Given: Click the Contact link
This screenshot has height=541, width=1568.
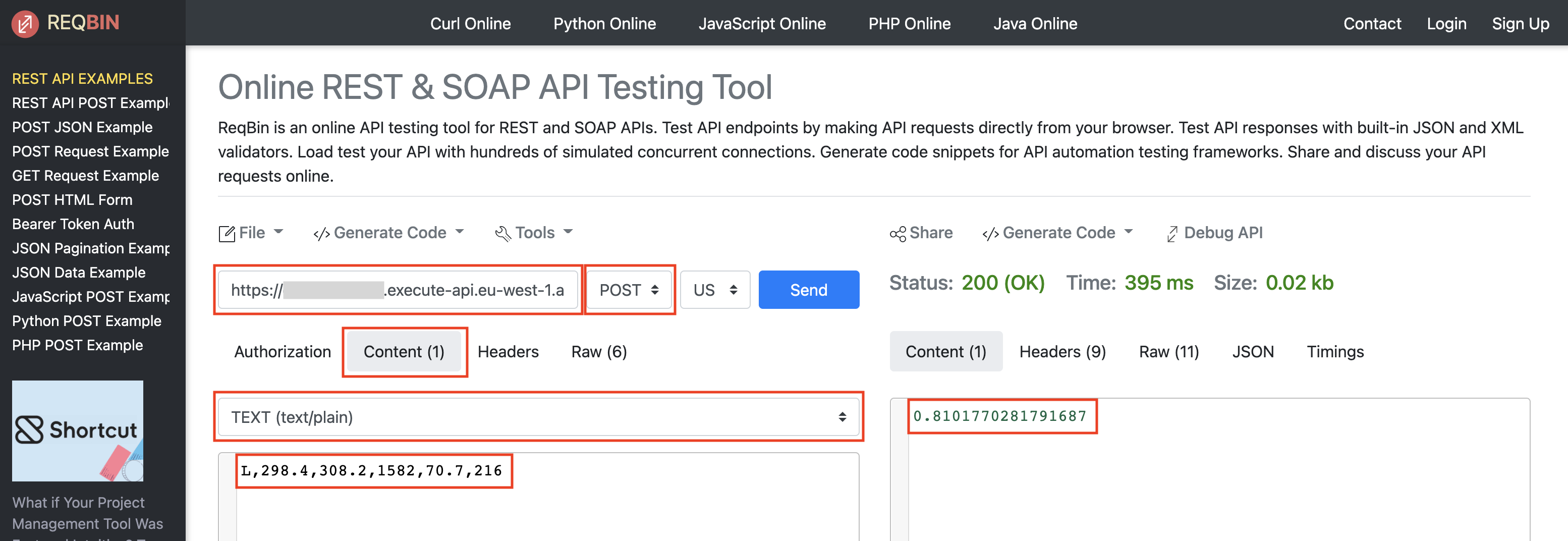Looking at the screenshot, I should click(1372, 23).
